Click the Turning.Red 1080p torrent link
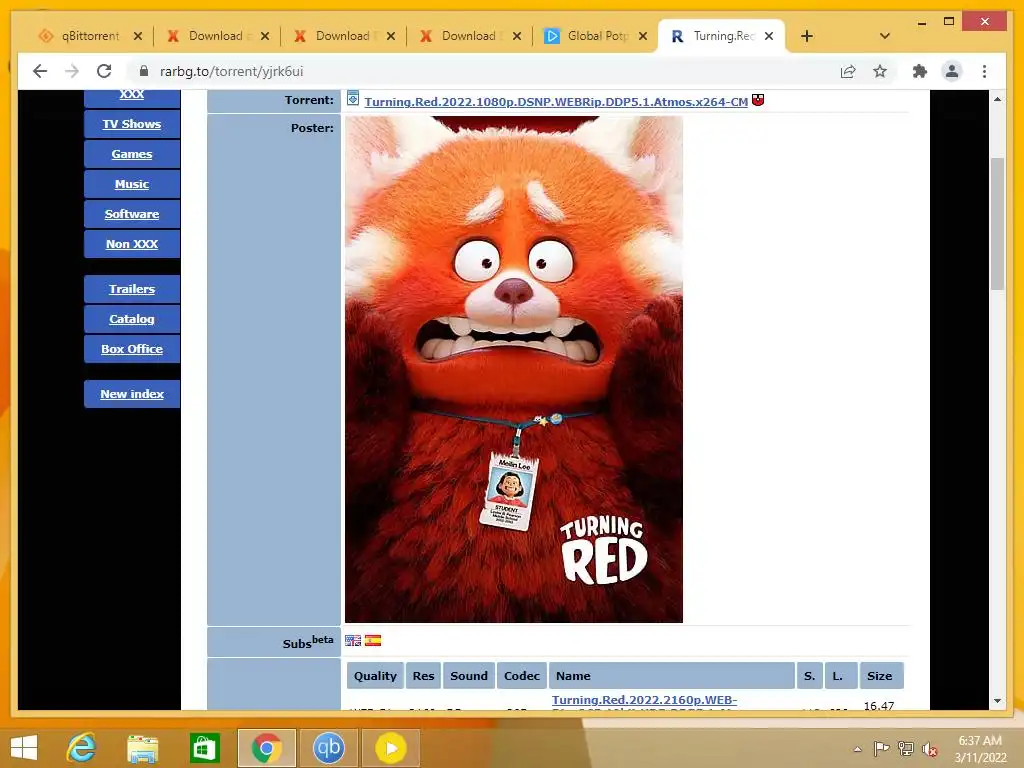1024x768 pixels. click(556, 102)
